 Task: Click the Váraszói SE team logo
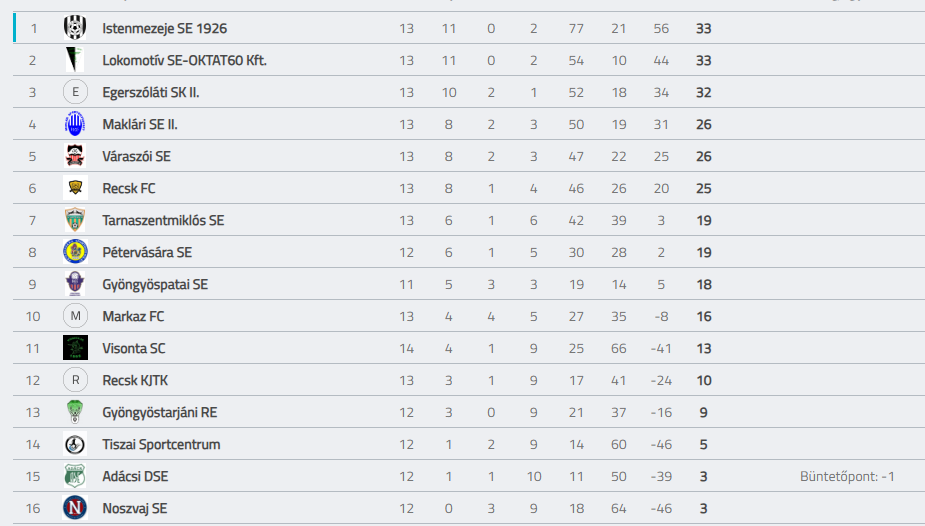(75, 156)
